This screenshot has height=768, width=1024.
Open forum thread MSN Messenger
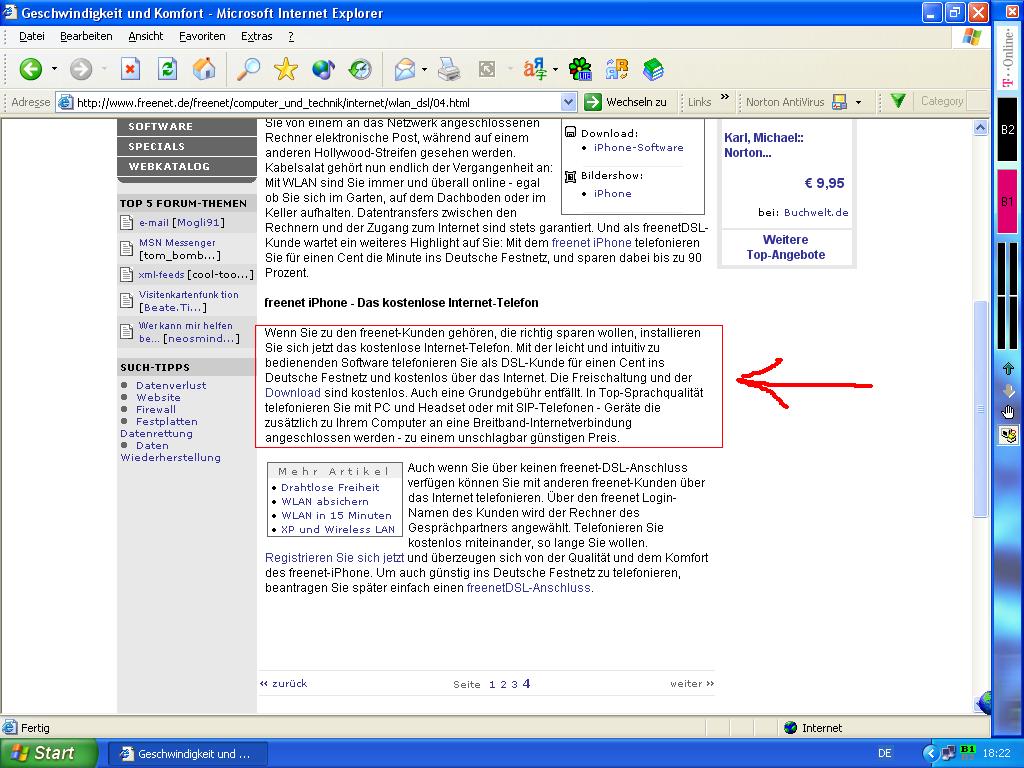[177, 242]
